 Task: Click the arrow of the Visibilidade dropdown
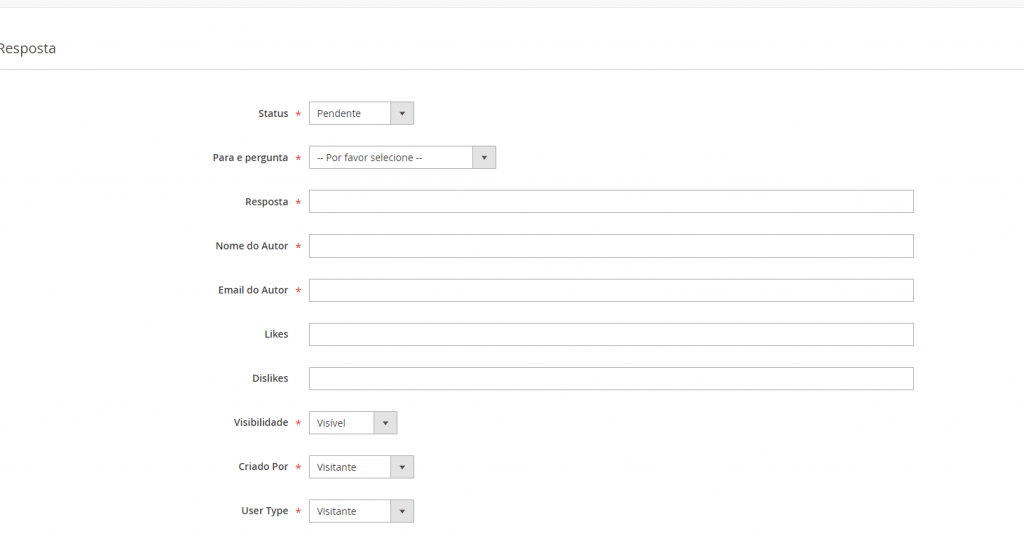click(x=385, y=423)
